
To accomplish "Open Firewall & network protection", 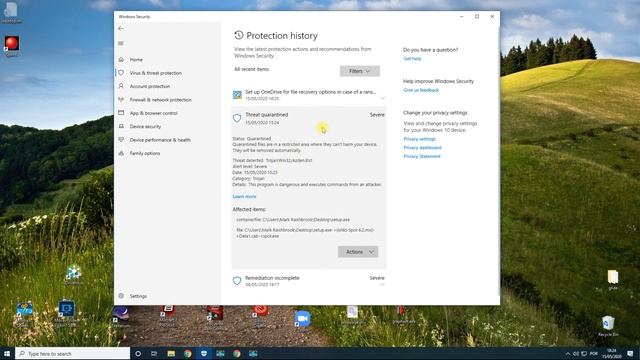I will pyautogui.click(x=160, y=100).
